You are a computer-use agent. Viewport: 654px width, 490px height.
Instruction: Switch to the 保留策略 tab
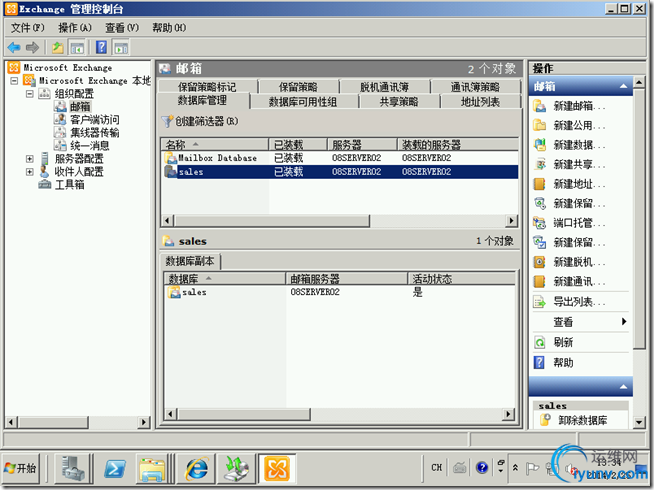298,87
